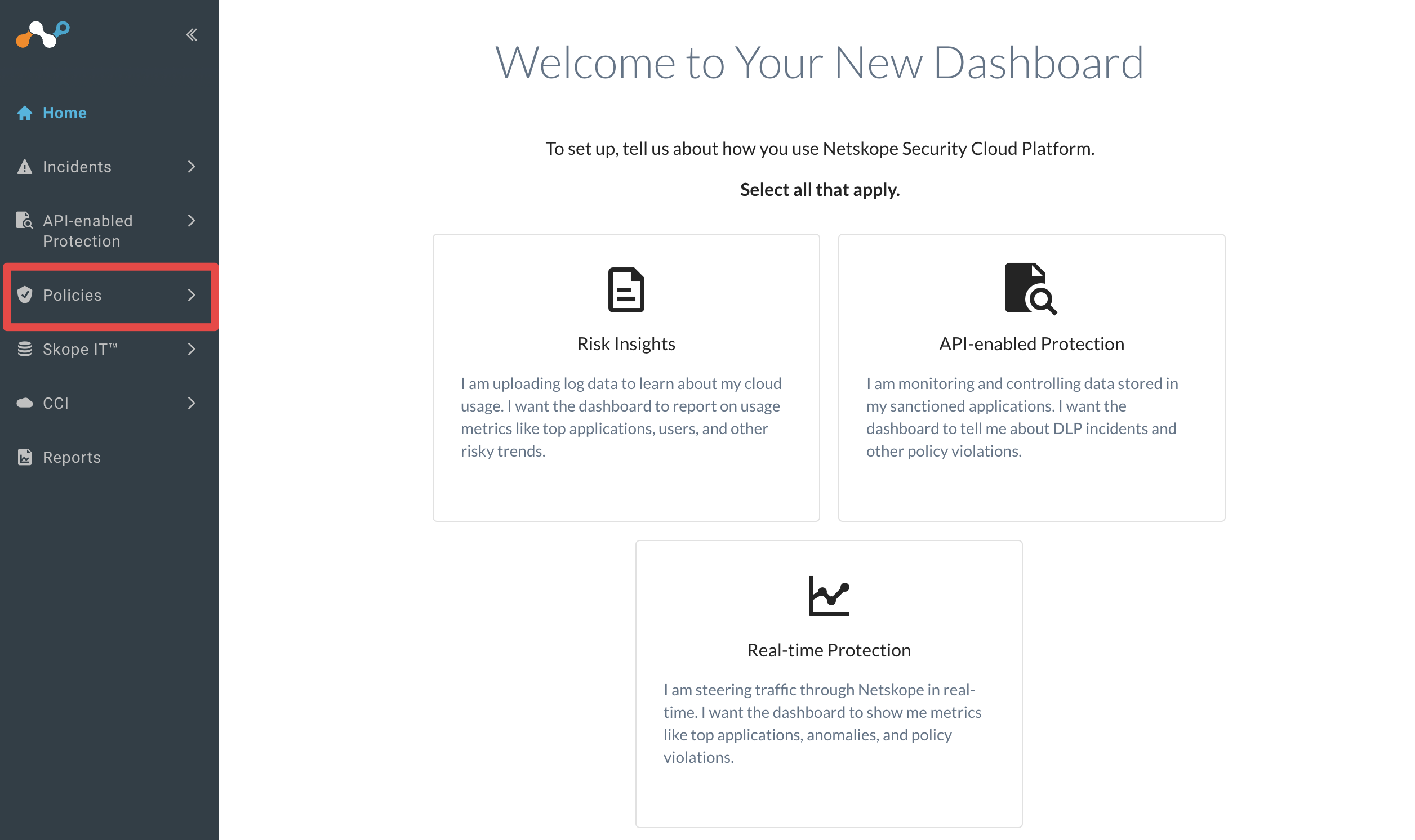
Task: Click the Reports chart document icon
Action: 24,456
